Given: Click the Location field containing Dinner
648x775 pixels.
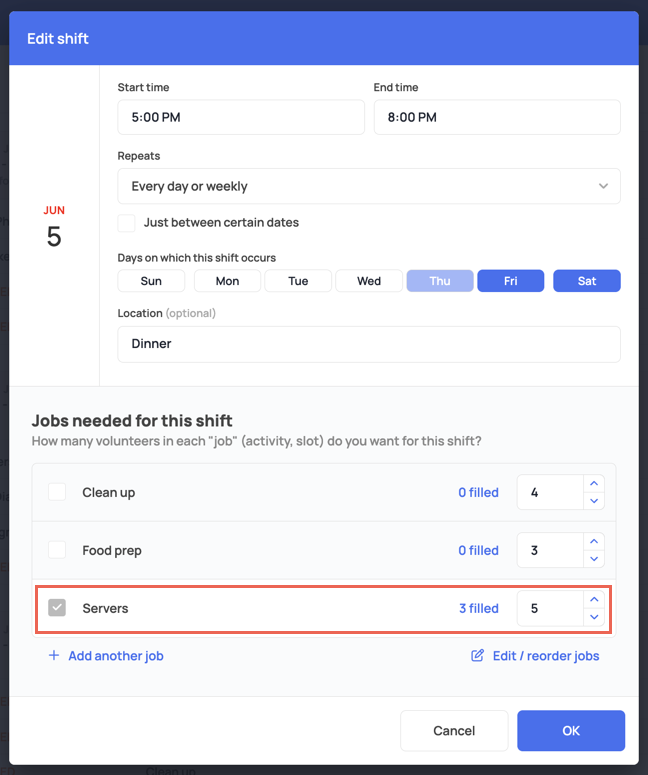Looking at the screenshot, I should tap(369, 344).
